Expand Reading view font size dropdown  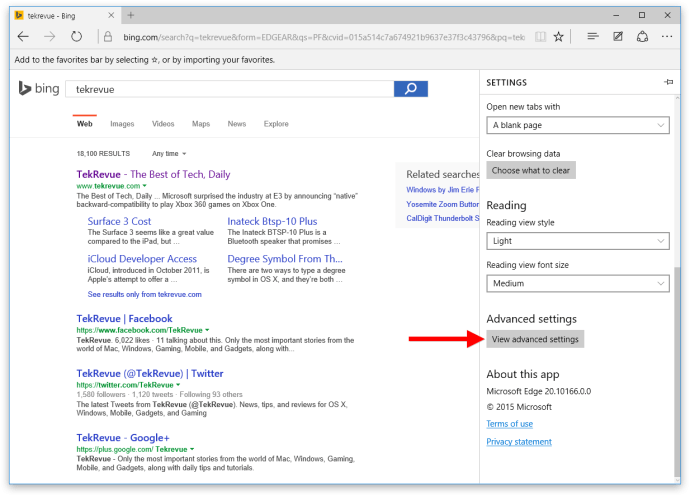pyautogui.click(x=578, y=283)
